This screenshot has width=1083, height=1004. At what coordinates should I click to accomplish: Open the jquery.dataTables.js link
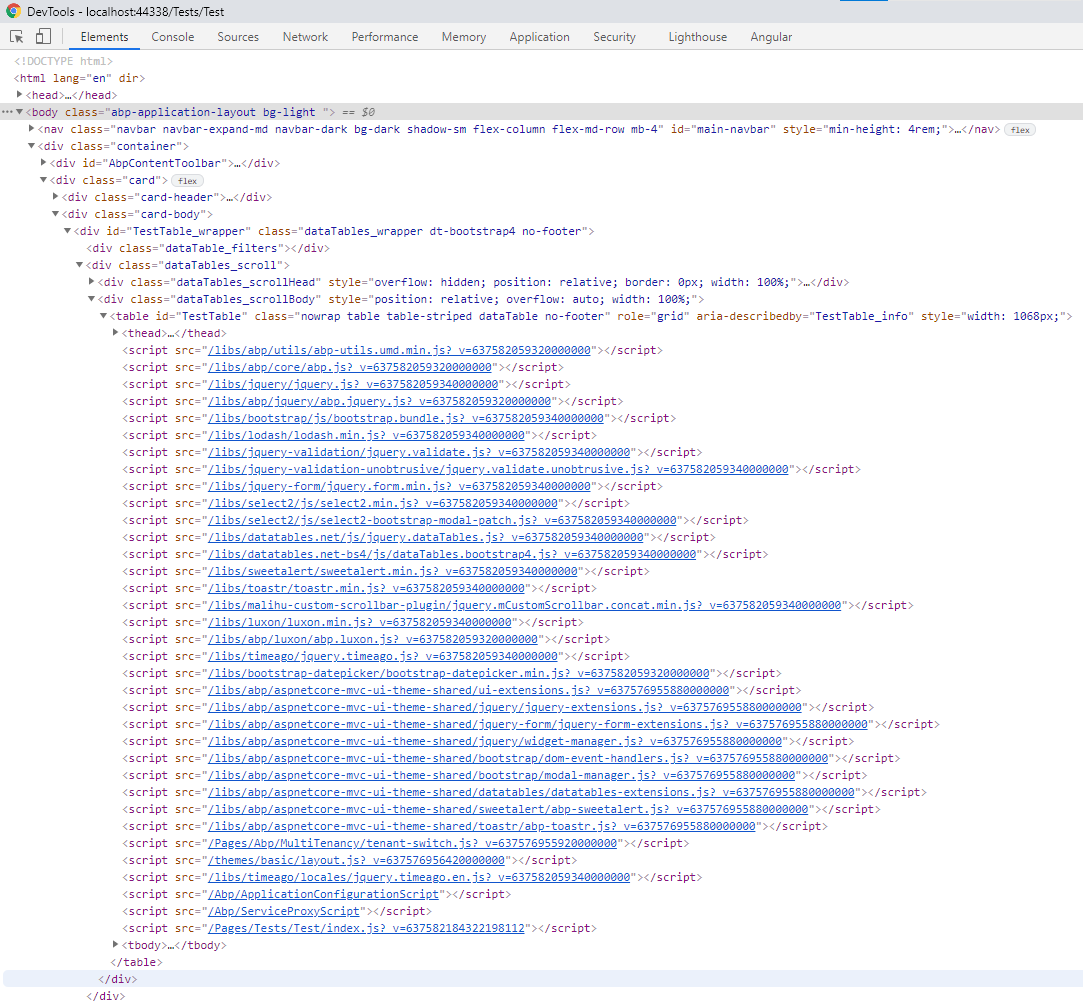click(425, 537)
